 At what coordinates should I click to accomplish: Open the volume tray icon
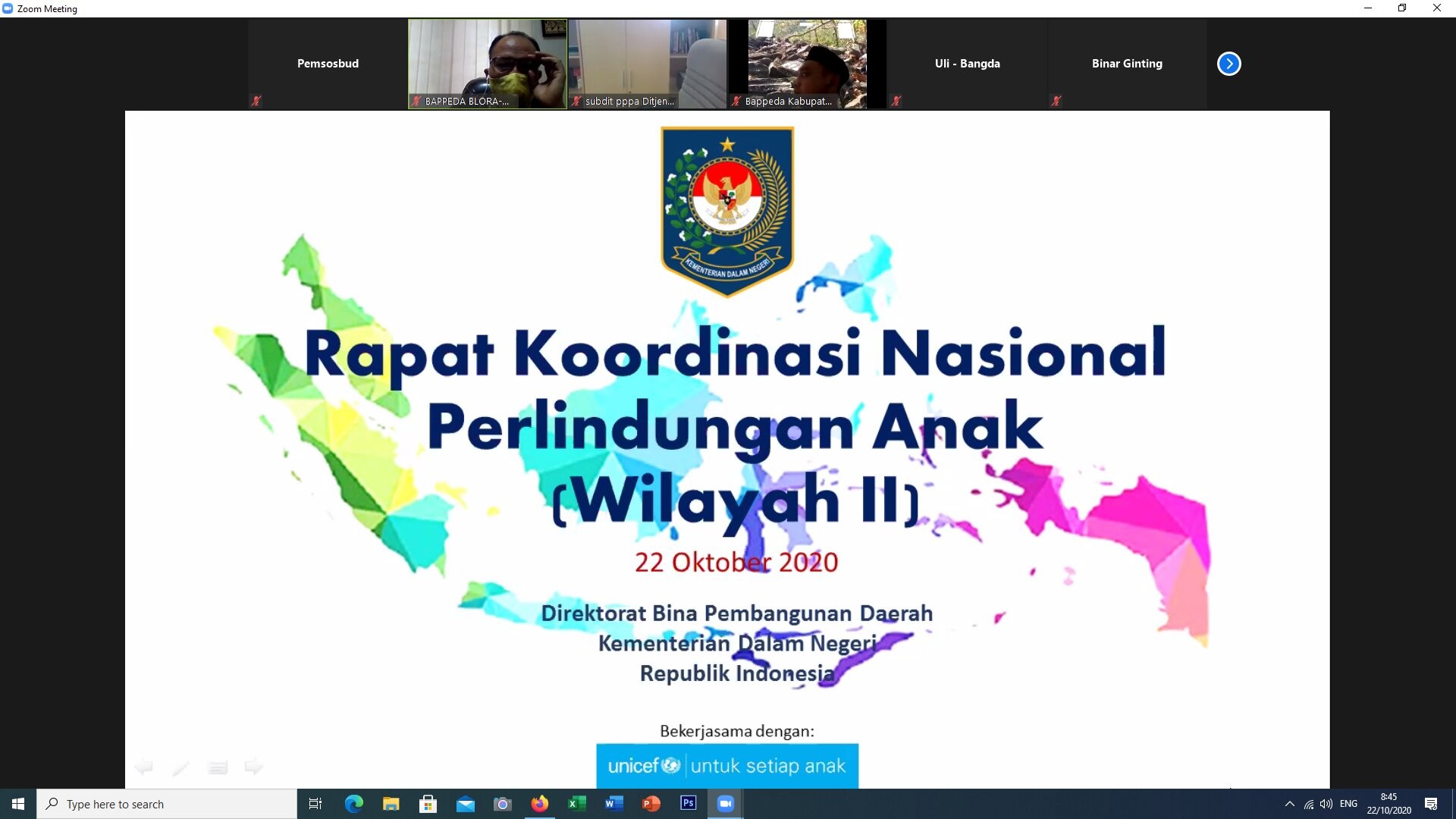click(1326, 804)
